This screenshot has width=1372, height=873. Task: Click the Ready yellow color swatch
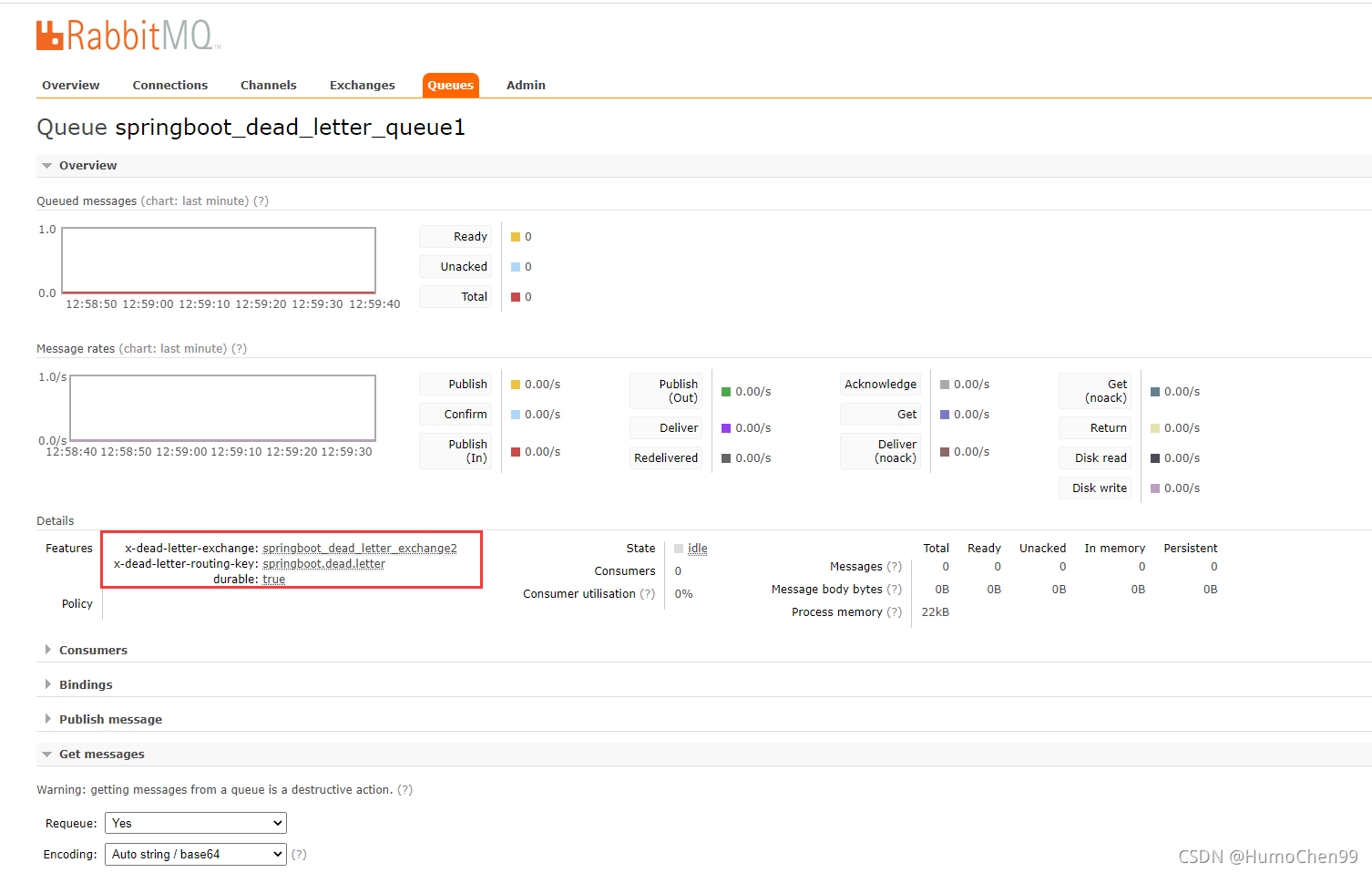coord(516,237)
